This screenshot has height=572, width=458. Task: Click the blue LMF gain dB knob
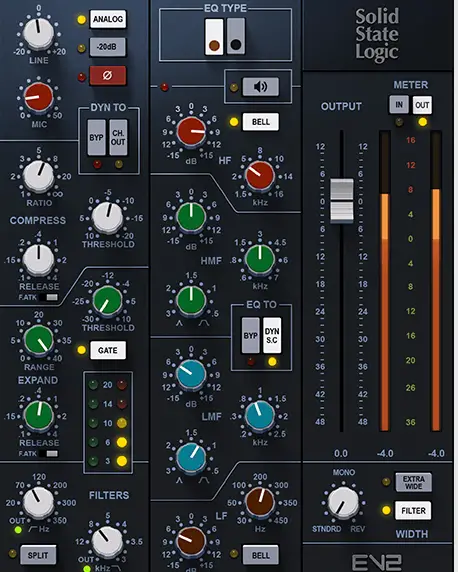191,374
